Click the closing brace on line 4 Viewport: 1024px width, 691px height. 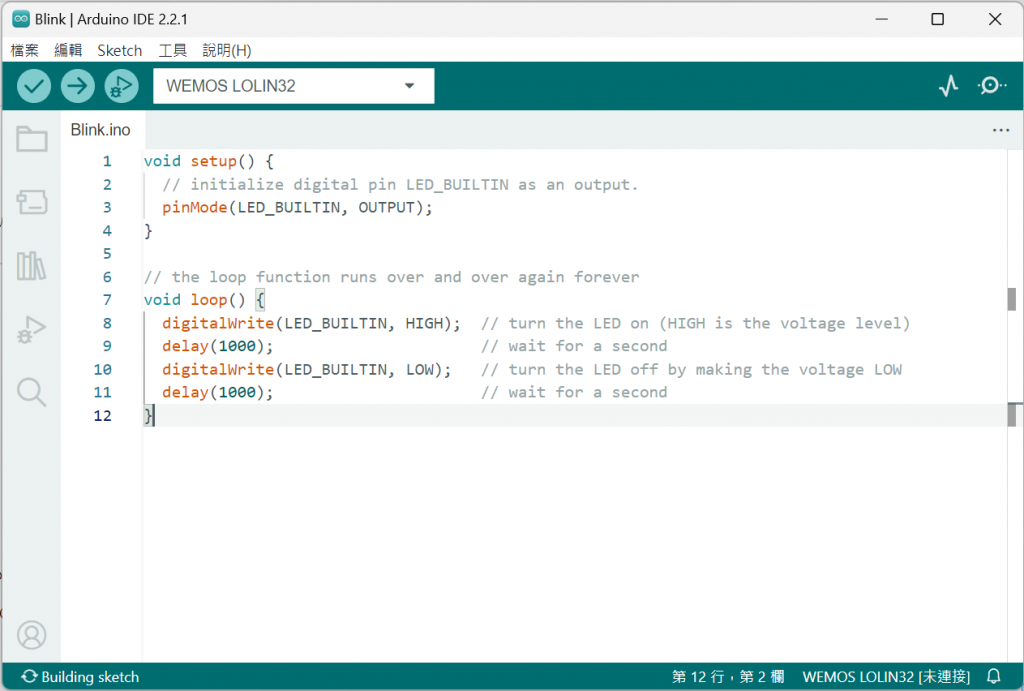(148, 231)
